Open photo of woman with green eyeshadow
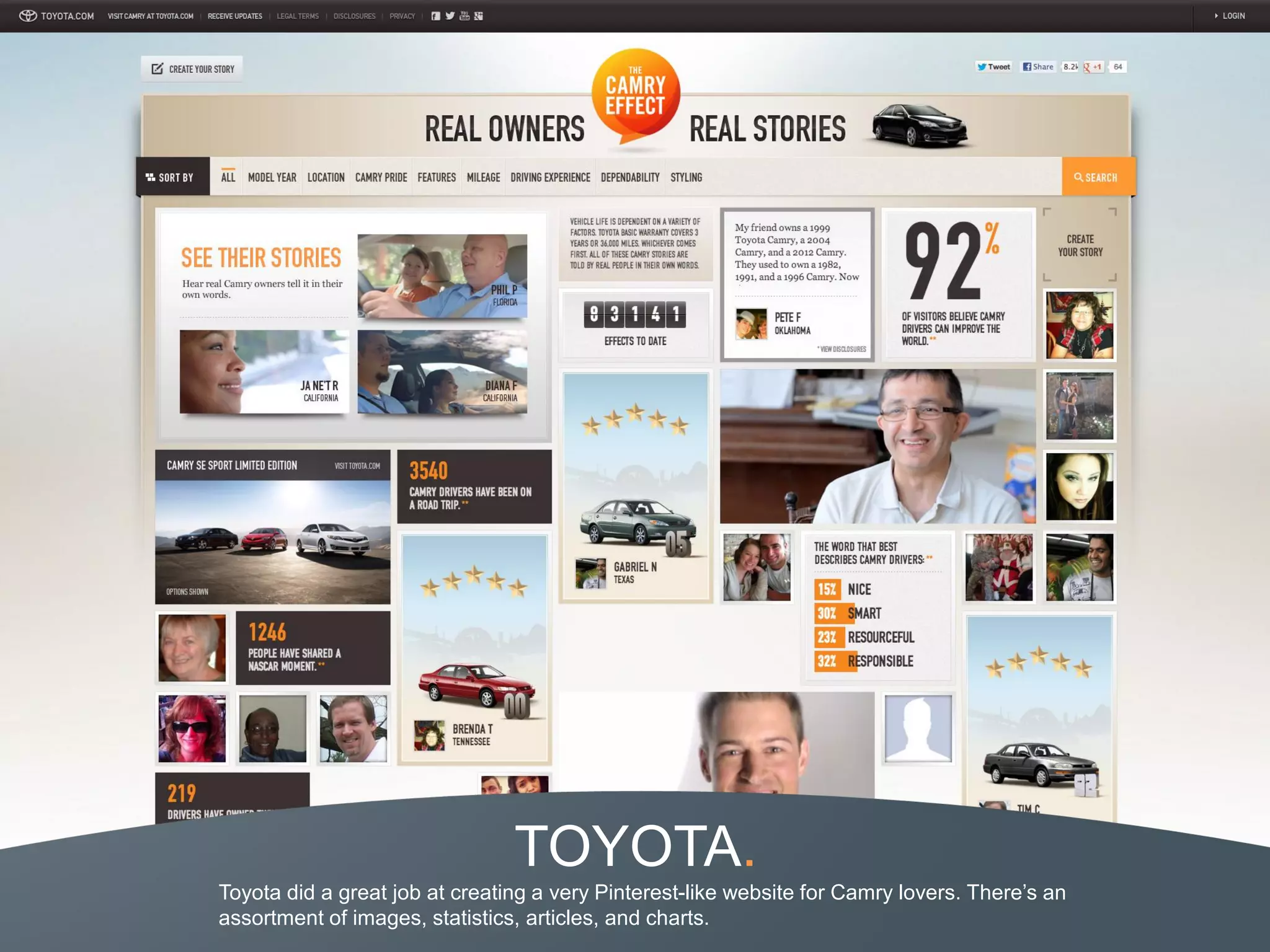 [1080, 487]
